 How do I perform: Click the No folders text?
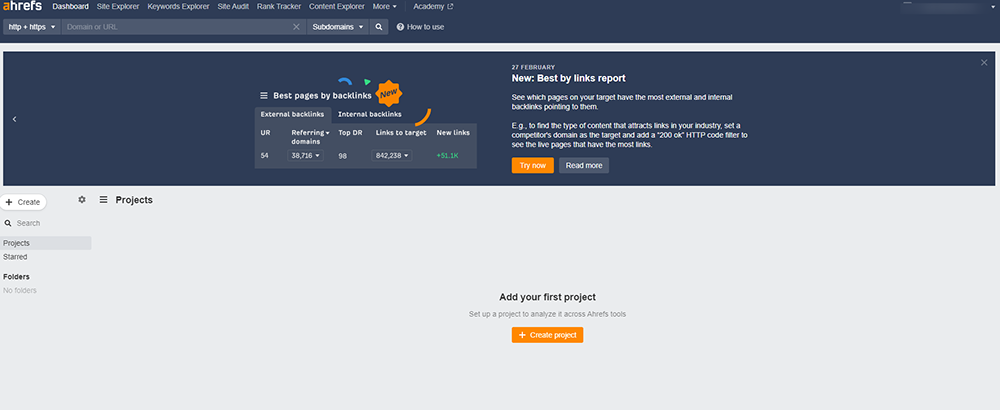tap(20, 291)
